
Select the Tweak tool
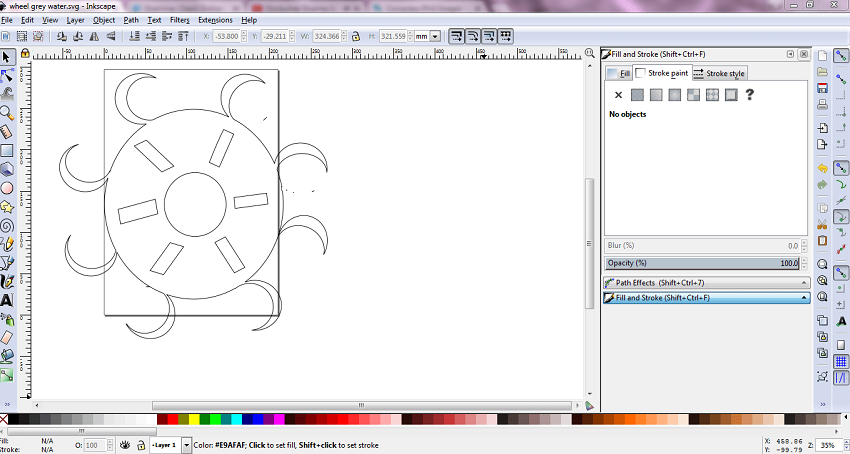pyautogui.click(x=7, y=94)
